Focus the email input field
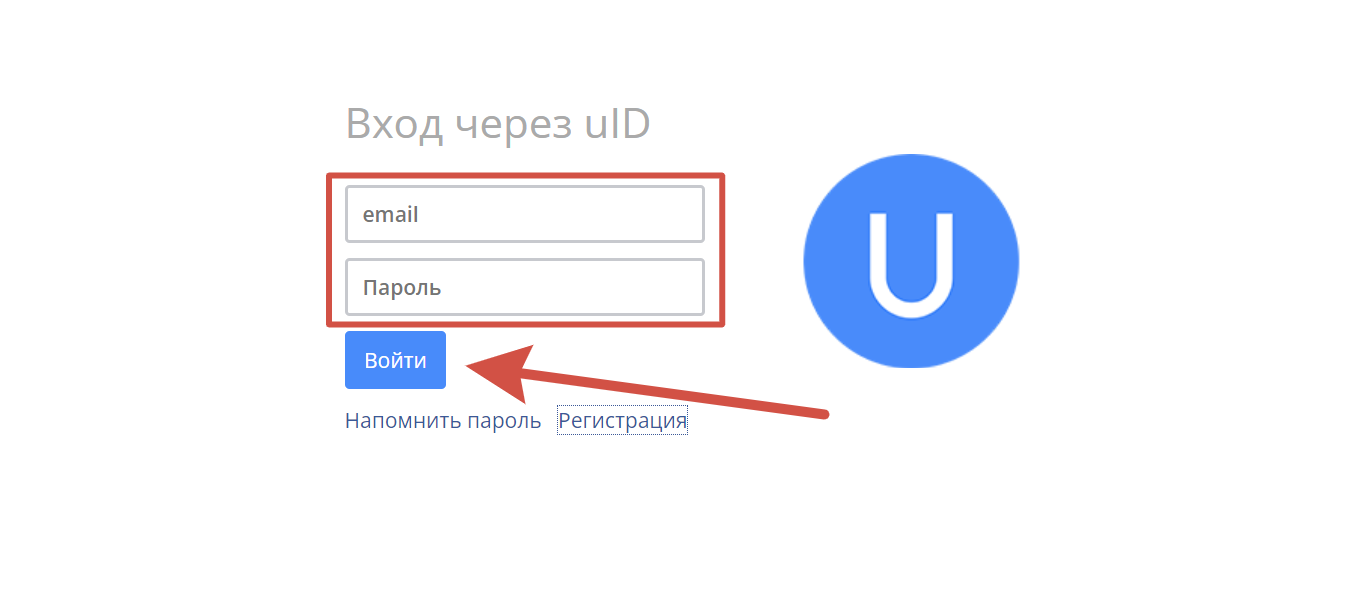1363x615 pixels. 525,214
